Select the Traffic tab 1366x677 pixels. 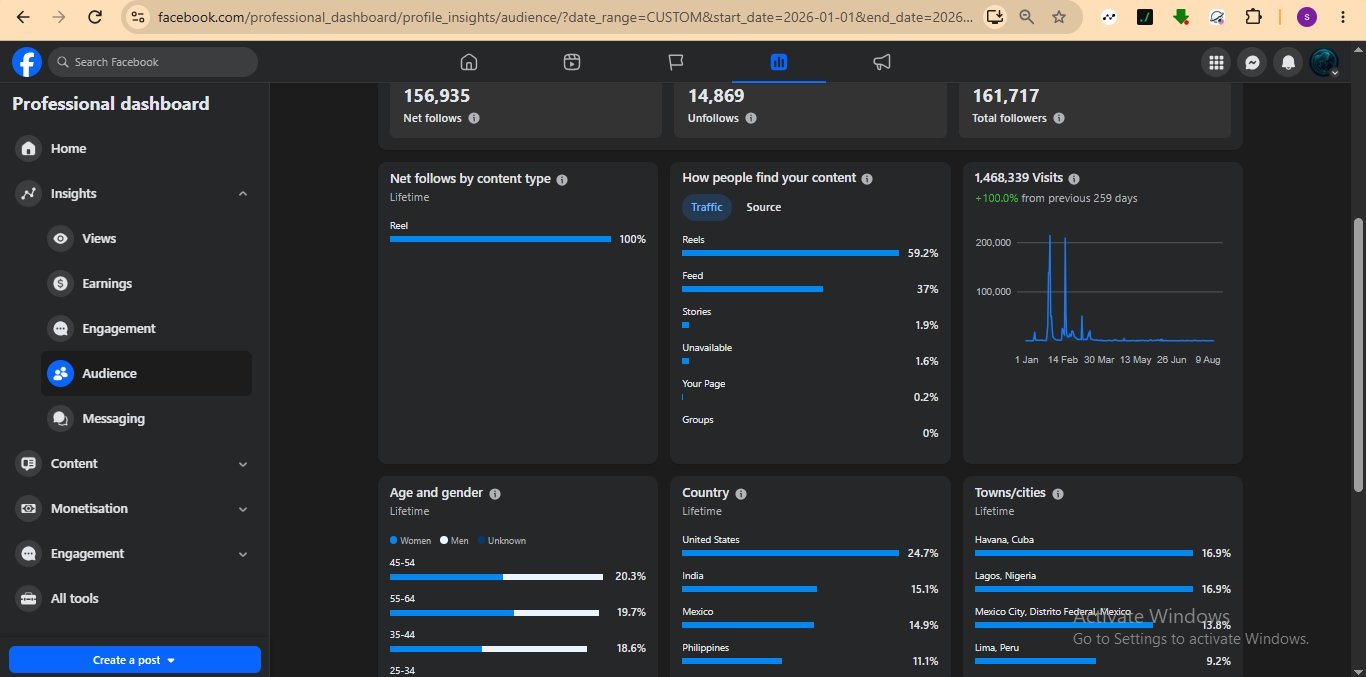706,207
